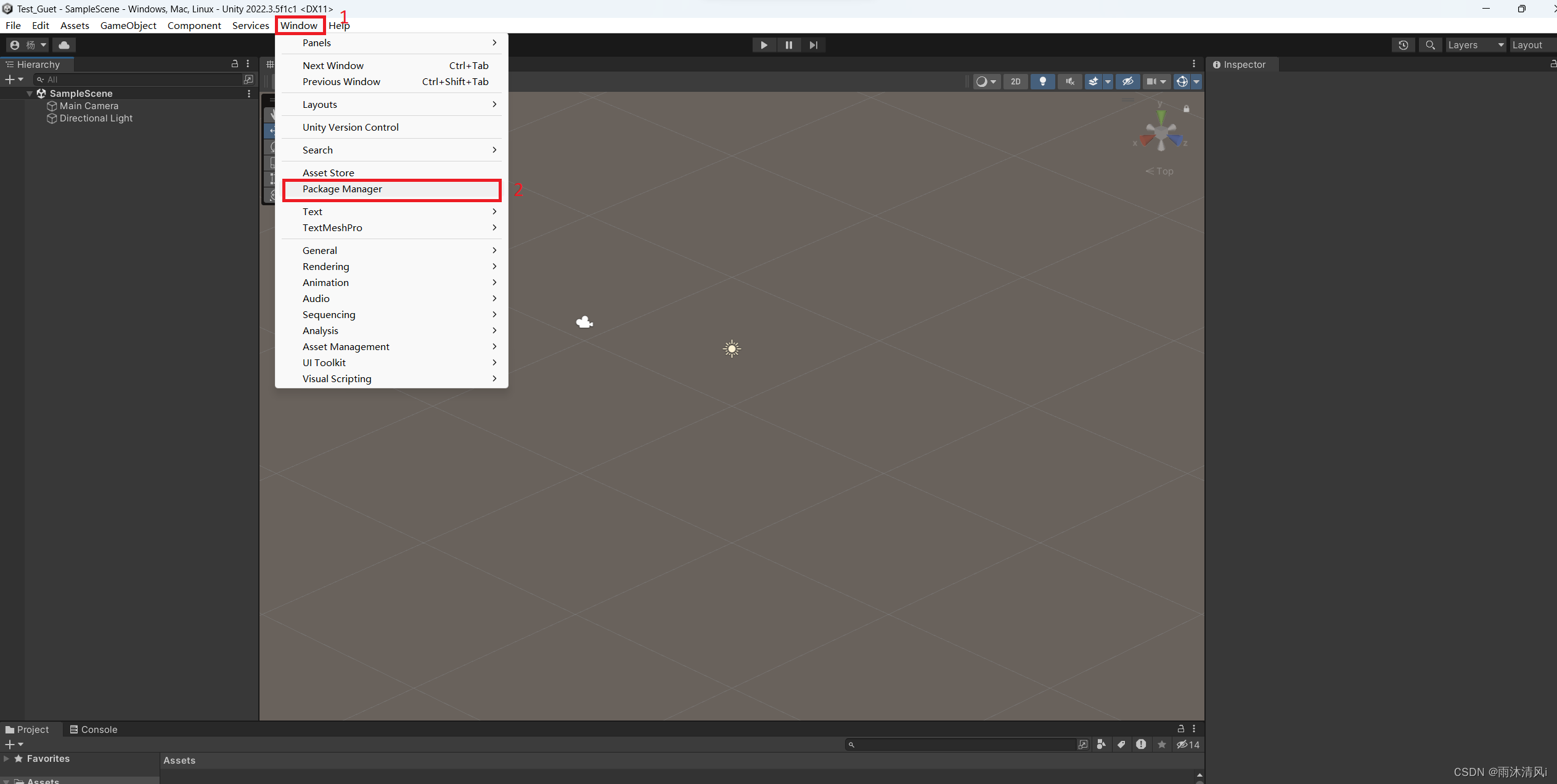Viewport: 1557px width, 784px height.
Task: Select Main Camera in Hierarchy
Action: click(89, 106)
